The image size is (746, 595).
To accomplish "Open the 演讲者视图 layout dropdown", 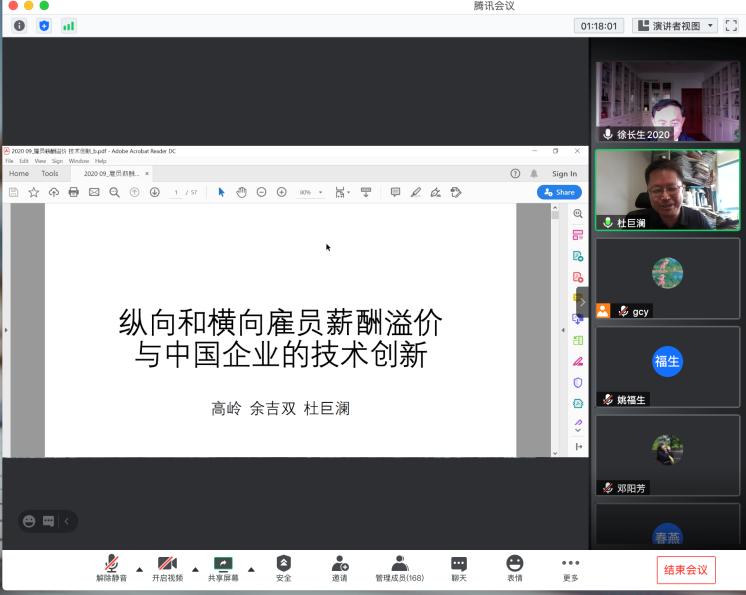I will point(677,26).
